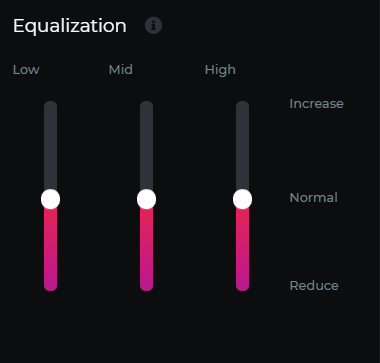Click the bottom of the Low slider's pink fill
Viewport: 380px width, 363px height.
(51, 287)
